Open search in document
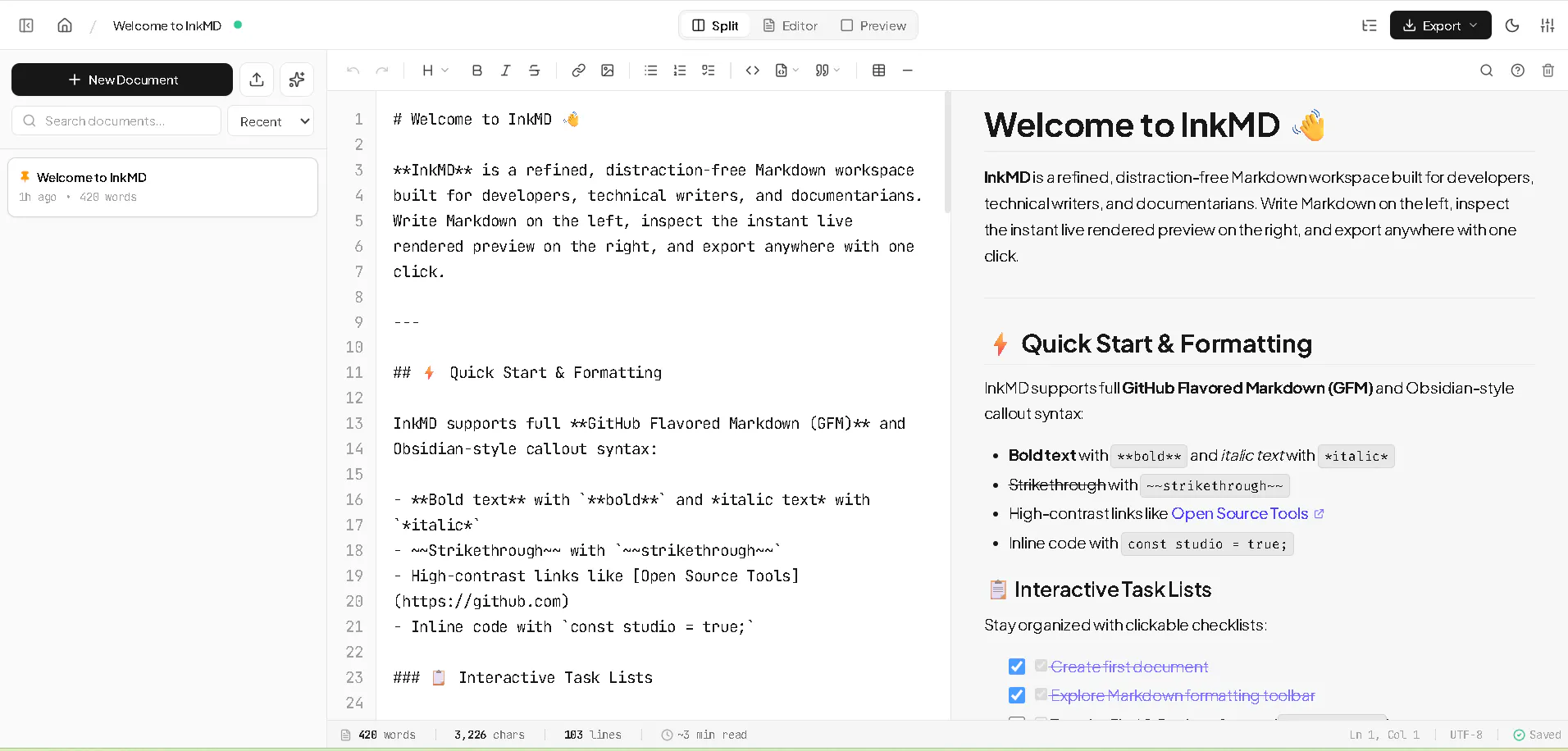Viewport: 1568px width, 751px height. [x=1487, y=71]
